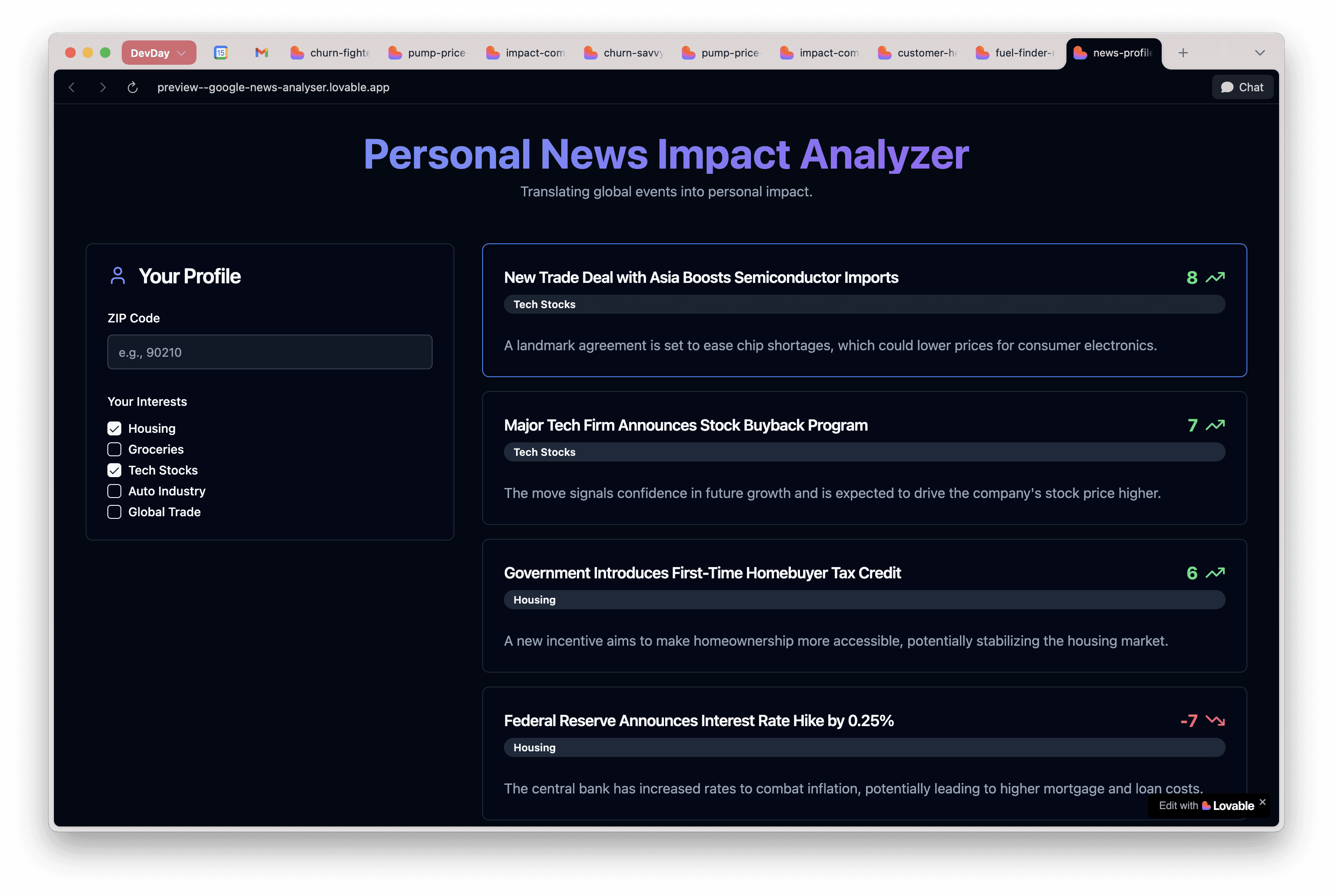1333x896 pixels.
Task: Click the new tab plus icon
Action: pos(1183,53)
